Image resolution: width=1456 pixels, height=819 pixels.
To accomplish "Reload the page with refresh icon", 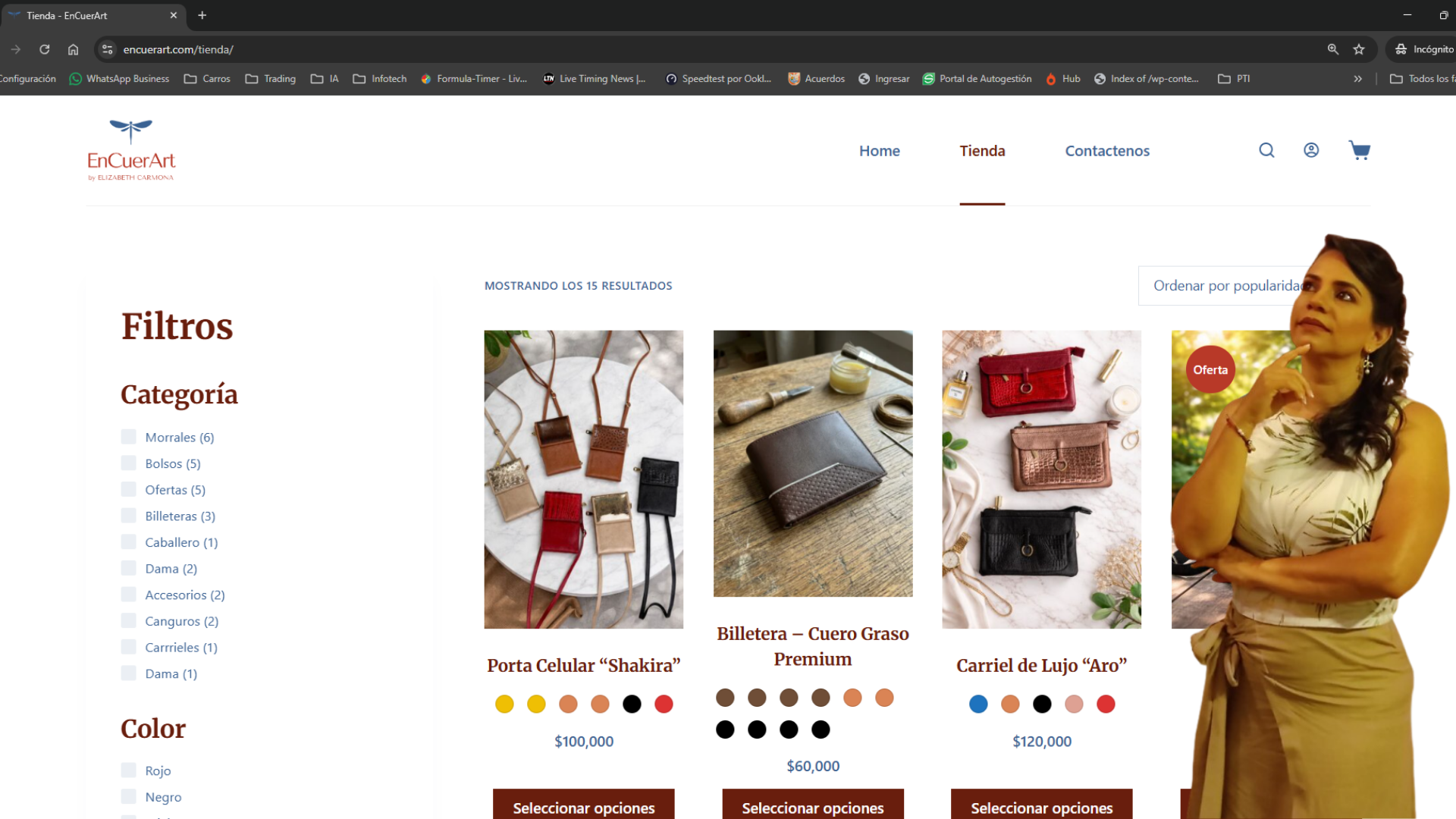I will [x=45, y=49].
